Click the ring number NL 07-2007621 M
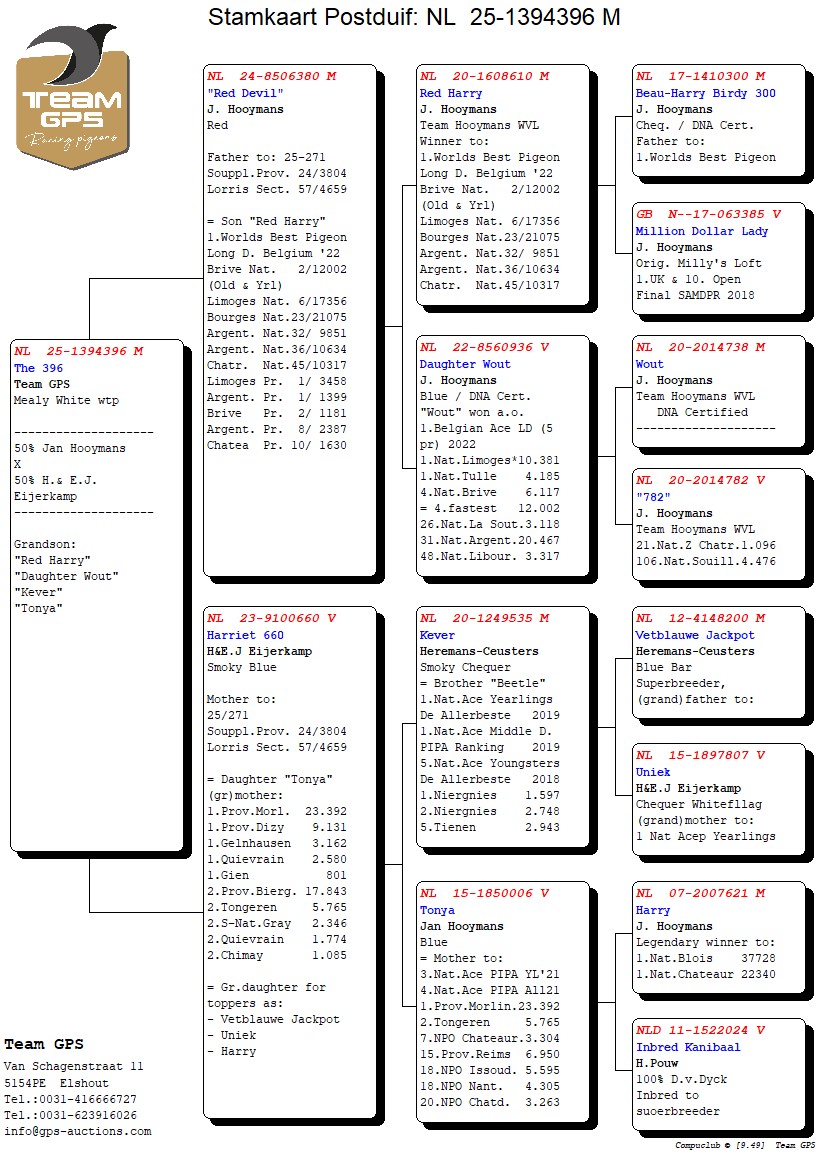Viewport: 816px width, 1172px height. pyautogui.click(x=700, y=893)
